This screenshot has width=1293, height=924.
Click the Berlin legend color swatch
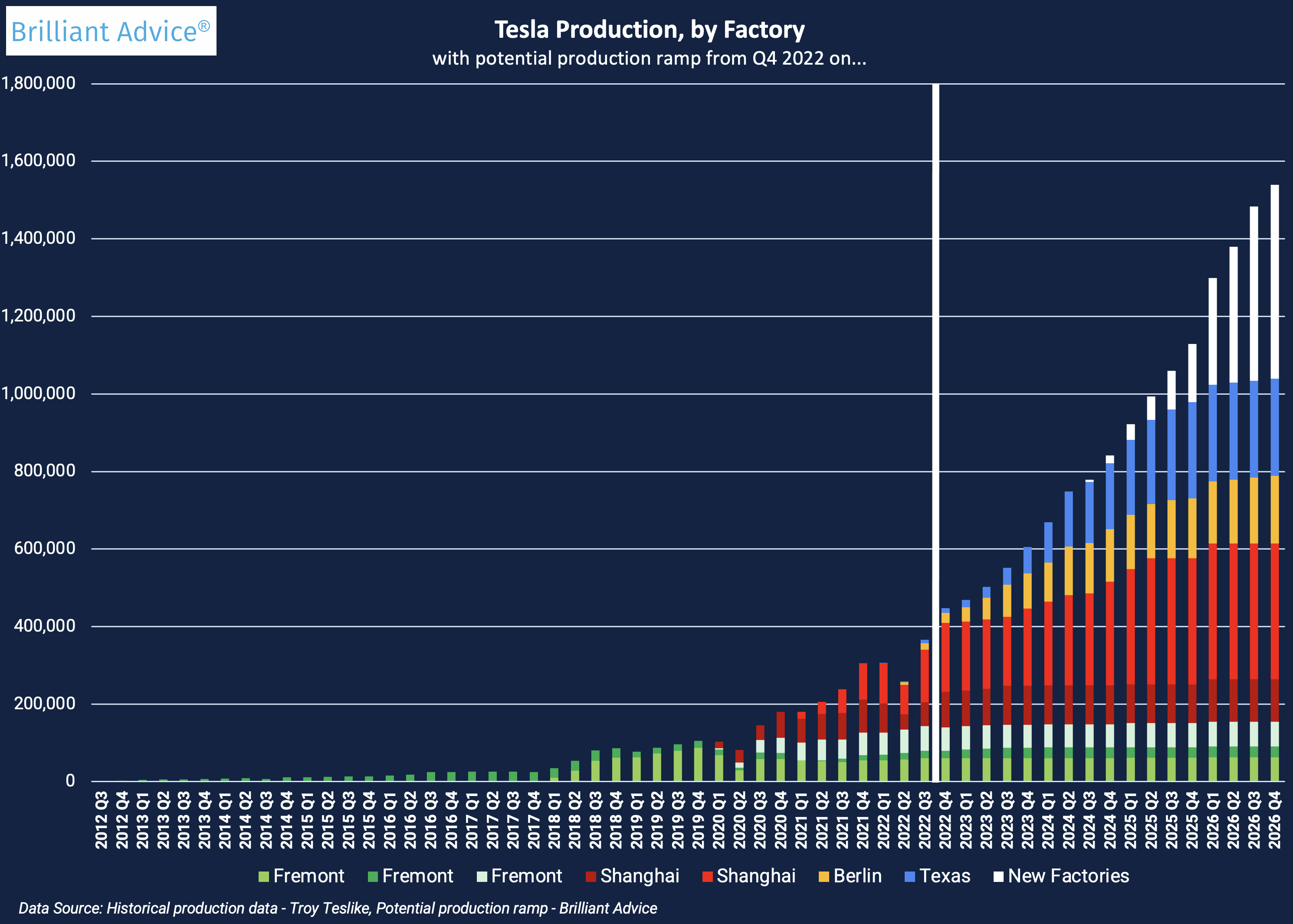(824, 876)
